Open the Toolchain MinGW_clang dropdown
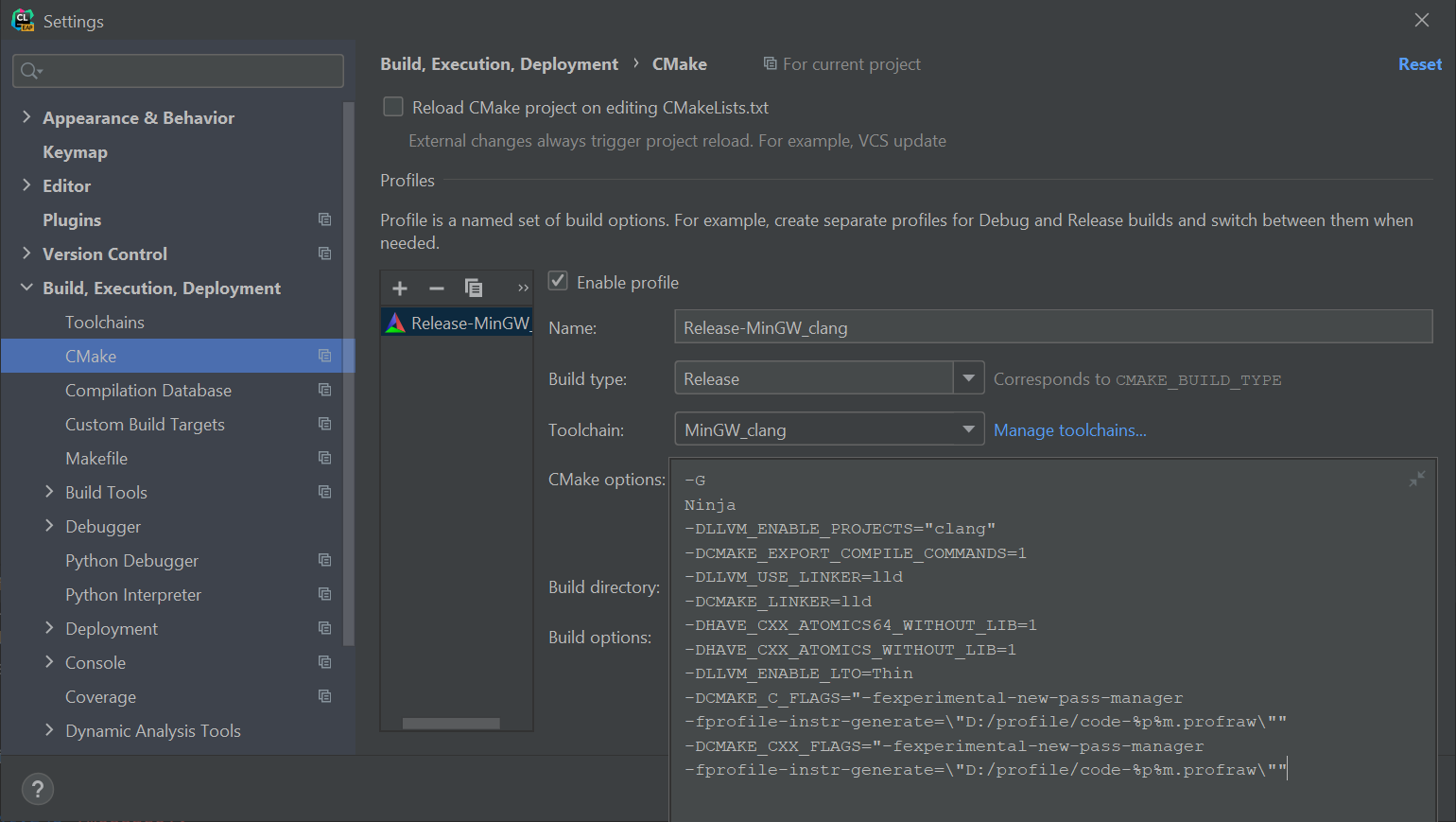Viewport: 1456px width, 822px height. point(829,429)
